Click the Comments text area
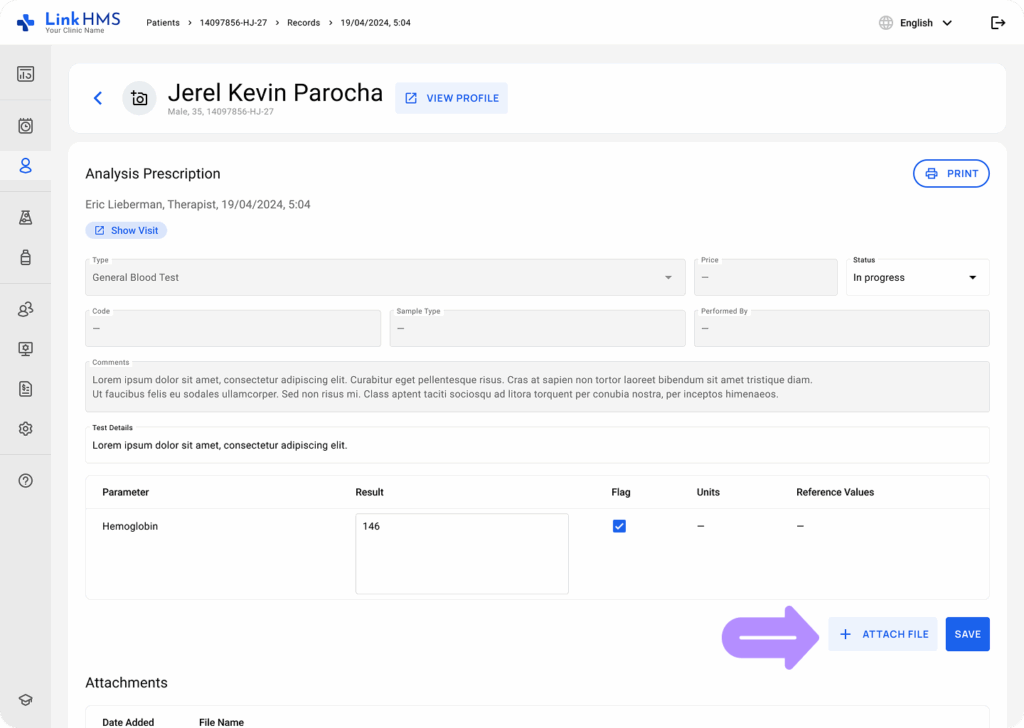This screenshot has width=1024, height=728. click(x=537, y=387)
